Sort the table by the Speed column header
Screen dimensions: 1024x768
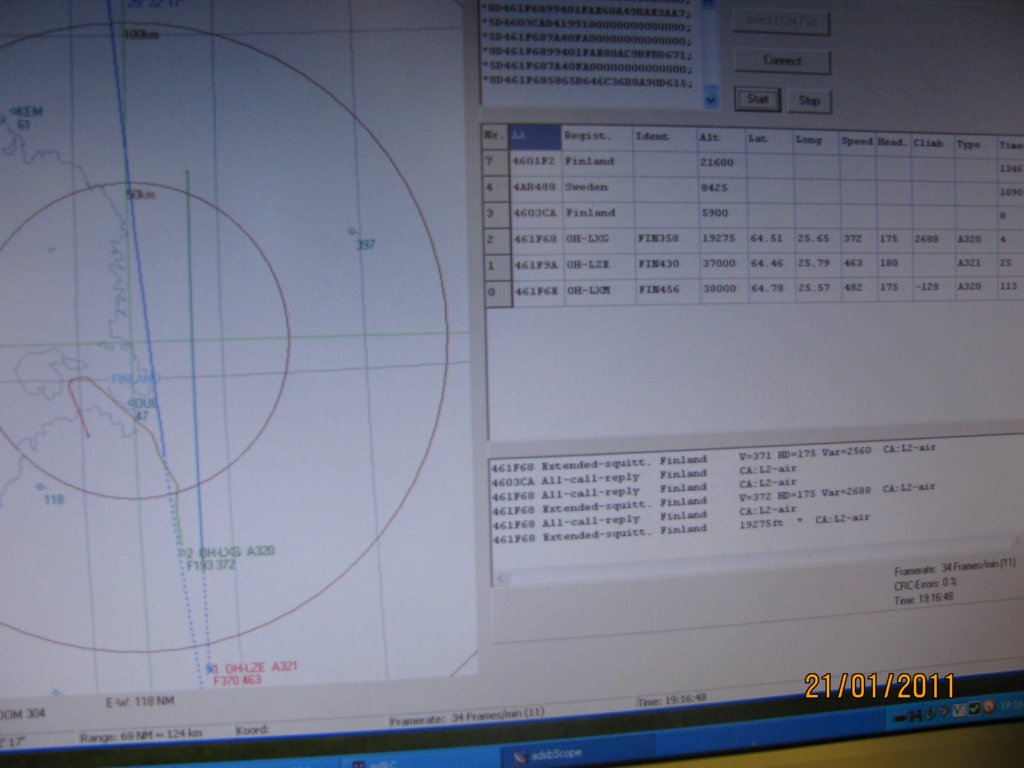pyautogui.click(x=856, y=141)
